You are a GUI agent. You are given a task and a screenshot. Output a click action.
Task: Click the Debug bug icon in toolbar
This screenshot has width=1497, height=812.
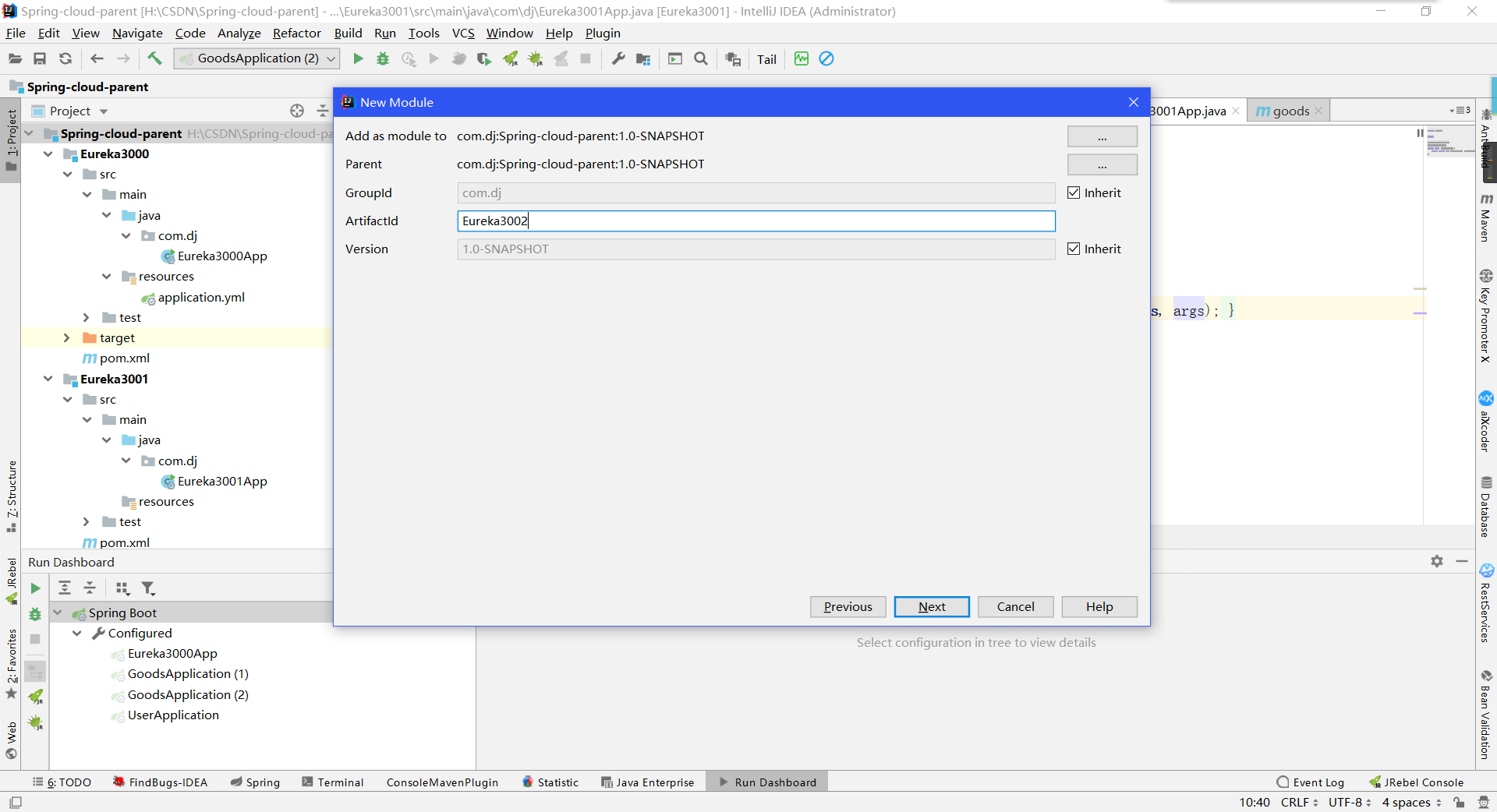383,58
